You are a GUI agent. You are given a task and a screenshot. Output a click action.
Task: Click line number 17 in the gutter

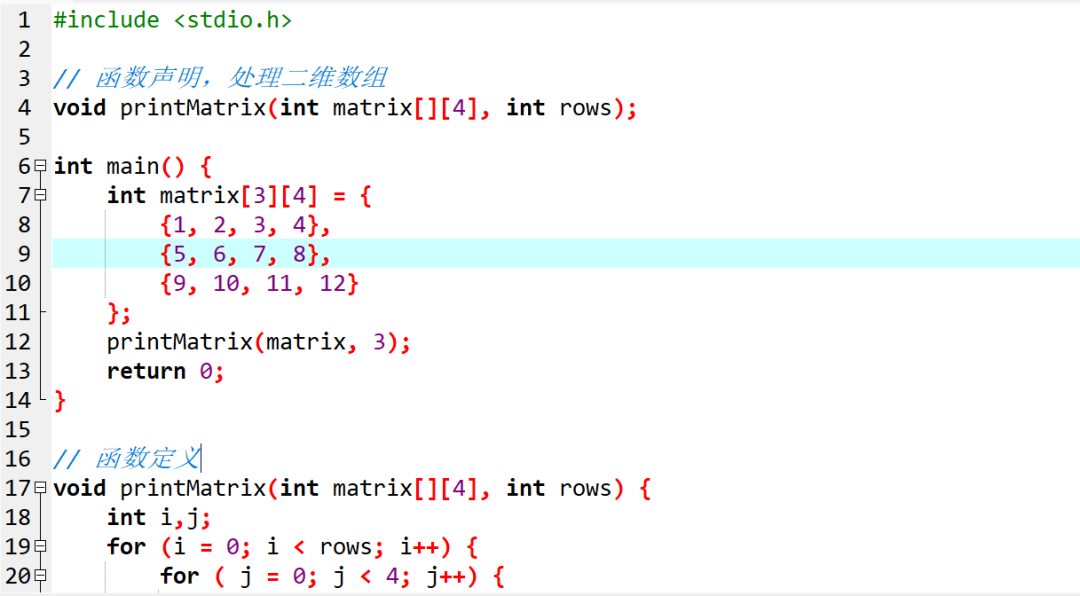point(22,488)
